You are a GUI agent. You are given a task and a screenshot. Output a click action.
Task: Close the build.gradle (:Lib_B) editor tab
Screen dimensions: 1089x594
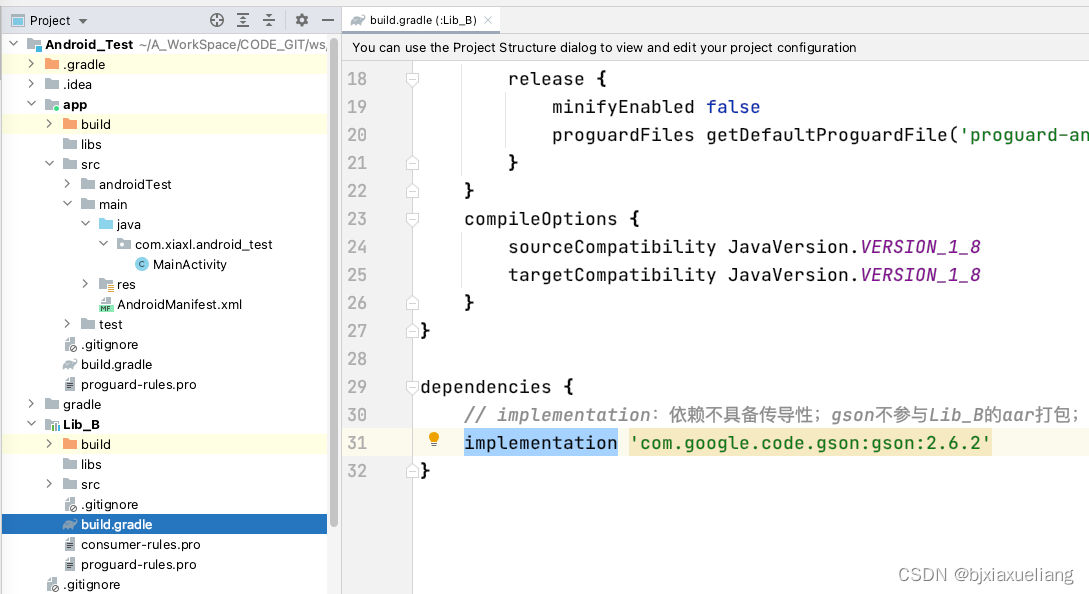pos(488,20)
